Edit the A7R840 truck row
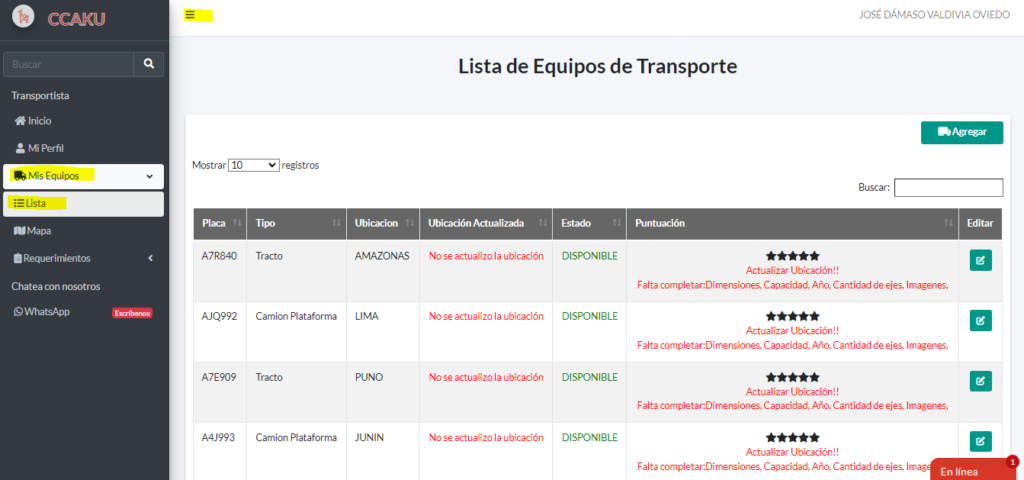Image resolution: width=1024 pixels, height=480 pixels. pyautogui.click(x=980, y=260)
